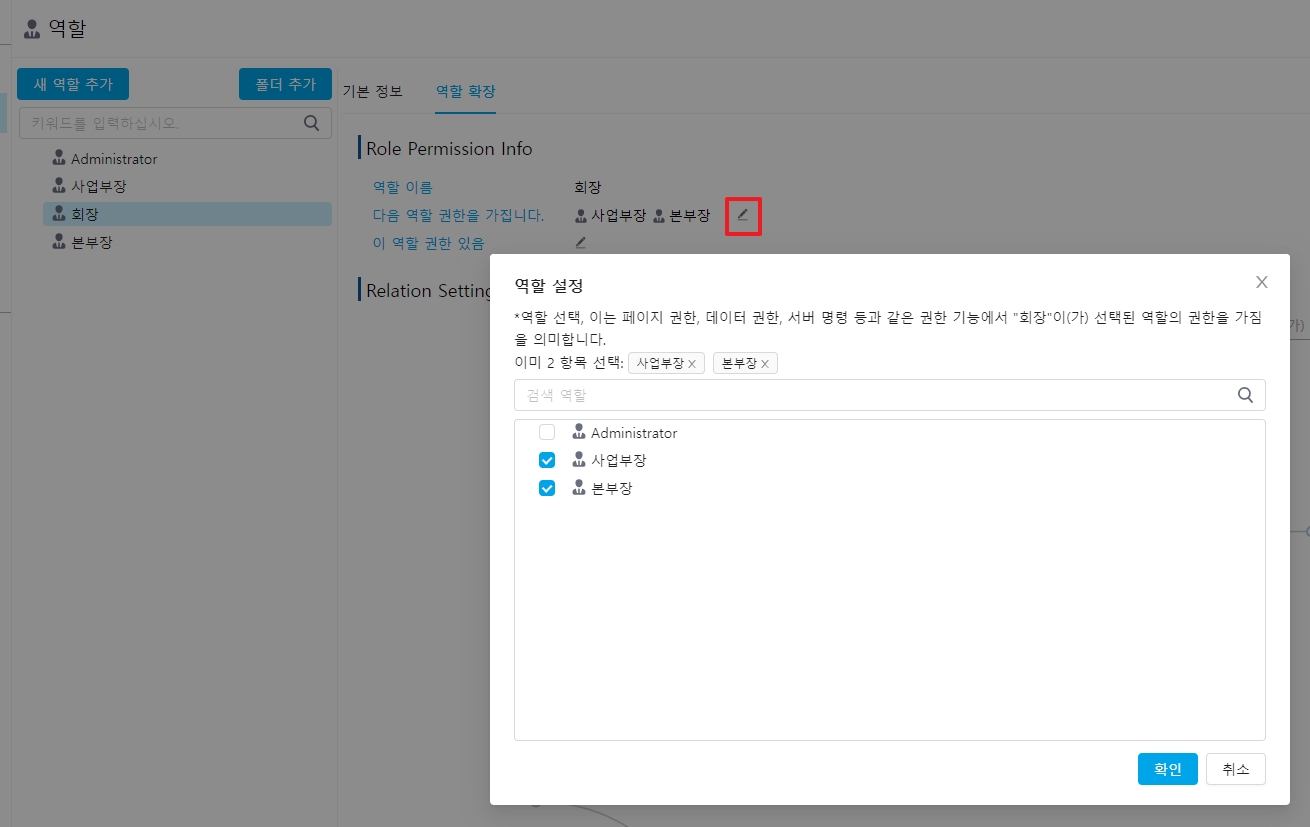This screenshot has width=1310, height=827.
Task: Click the 폴더 추가 button
Action: [285, 84]
